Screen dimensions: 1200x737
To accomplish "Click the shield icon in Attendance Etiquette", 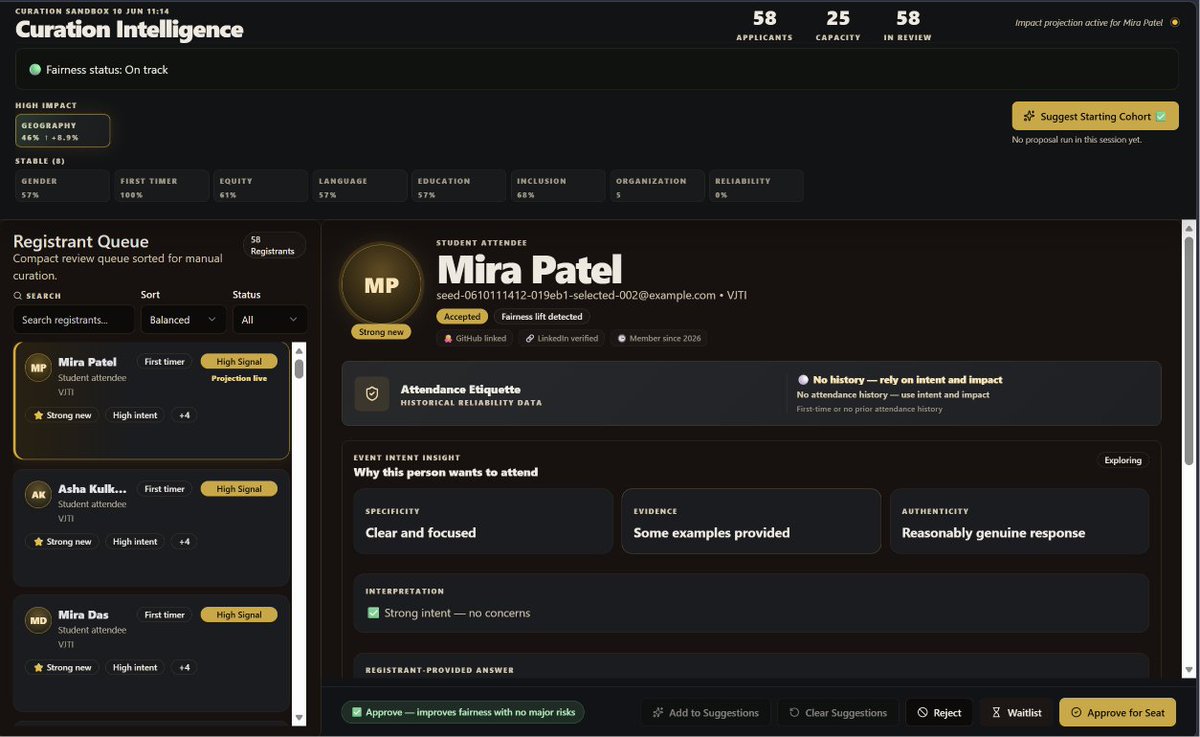I will click(x=372, y=395).
